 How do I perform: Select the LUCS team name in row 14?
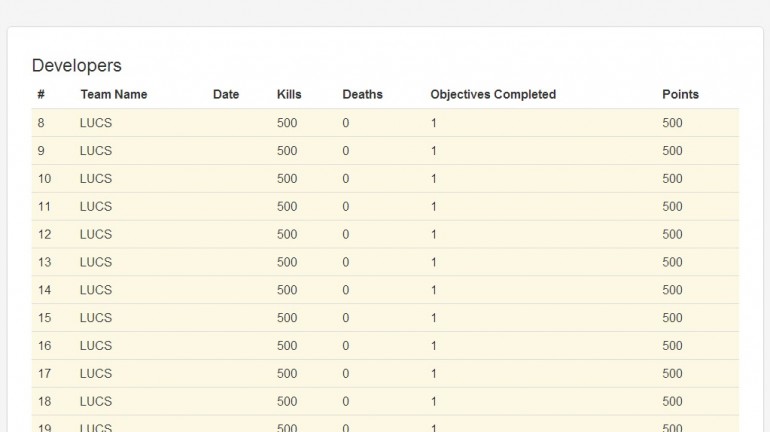tap(96, 290)
